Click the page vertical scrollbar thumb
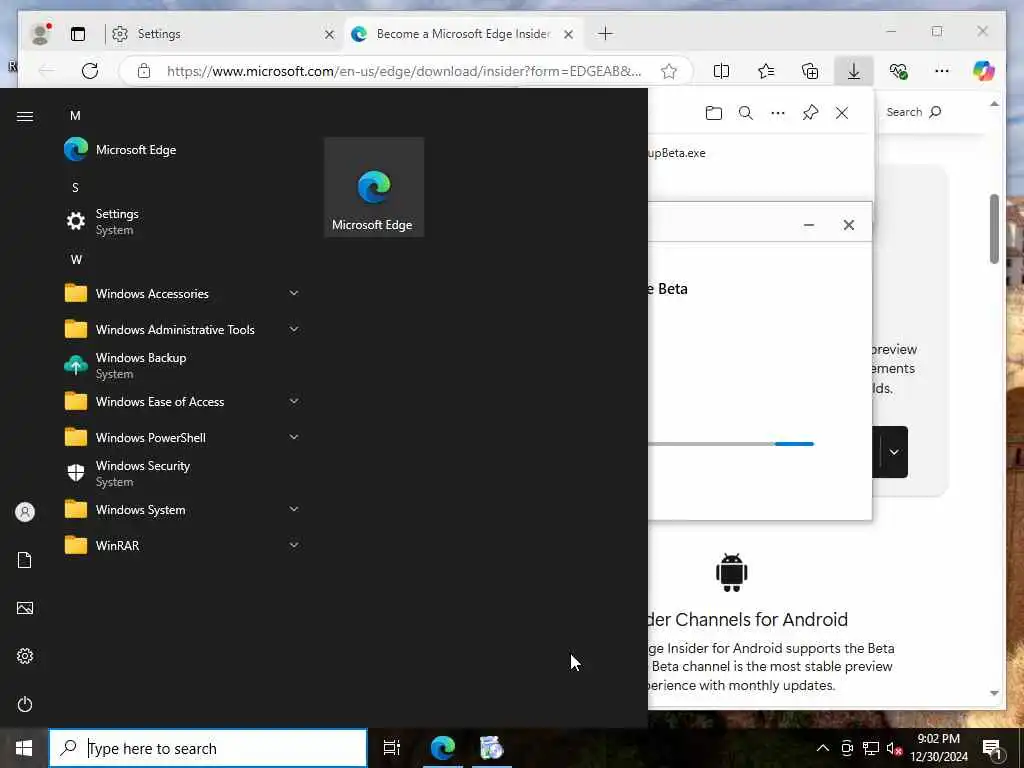Screen dimensions: 1024x768 [x=994, y=229]
